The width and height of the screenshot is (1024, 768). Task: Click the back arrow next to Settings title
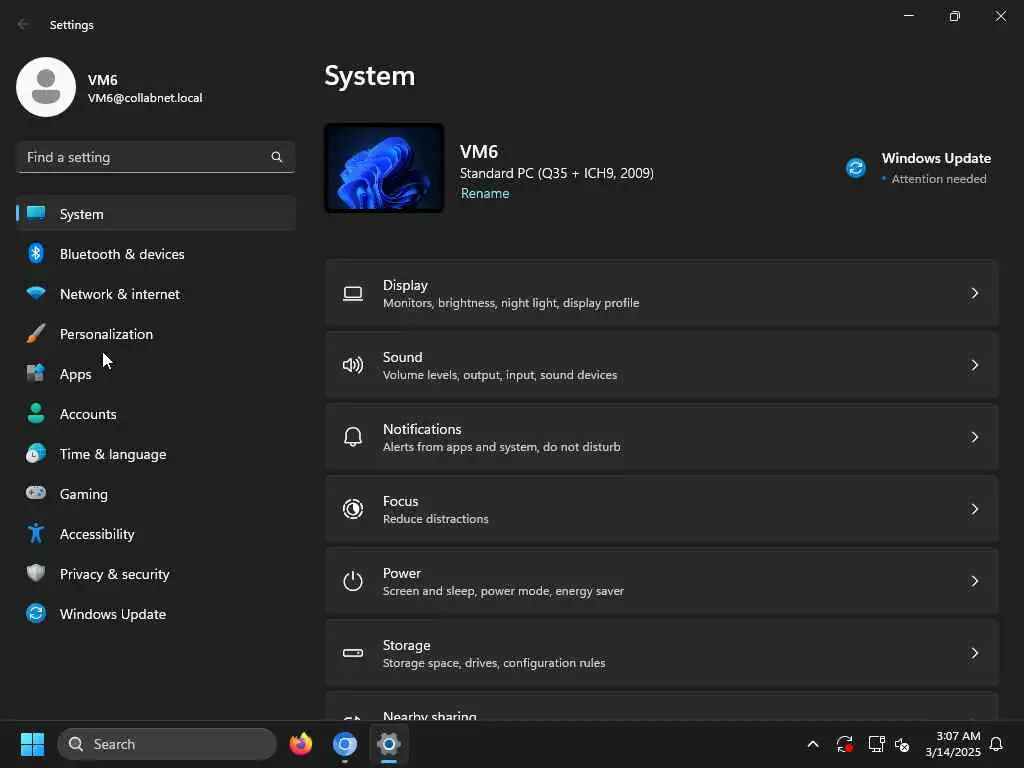tap(24, 24)
